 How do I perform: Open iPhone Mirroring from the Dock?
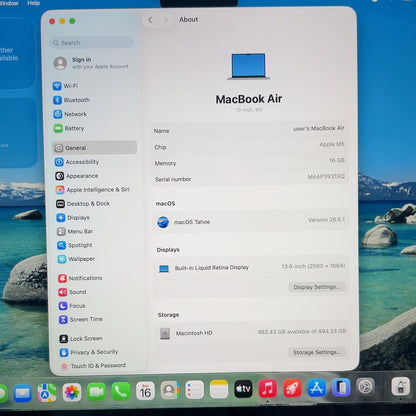coord(341,387)
